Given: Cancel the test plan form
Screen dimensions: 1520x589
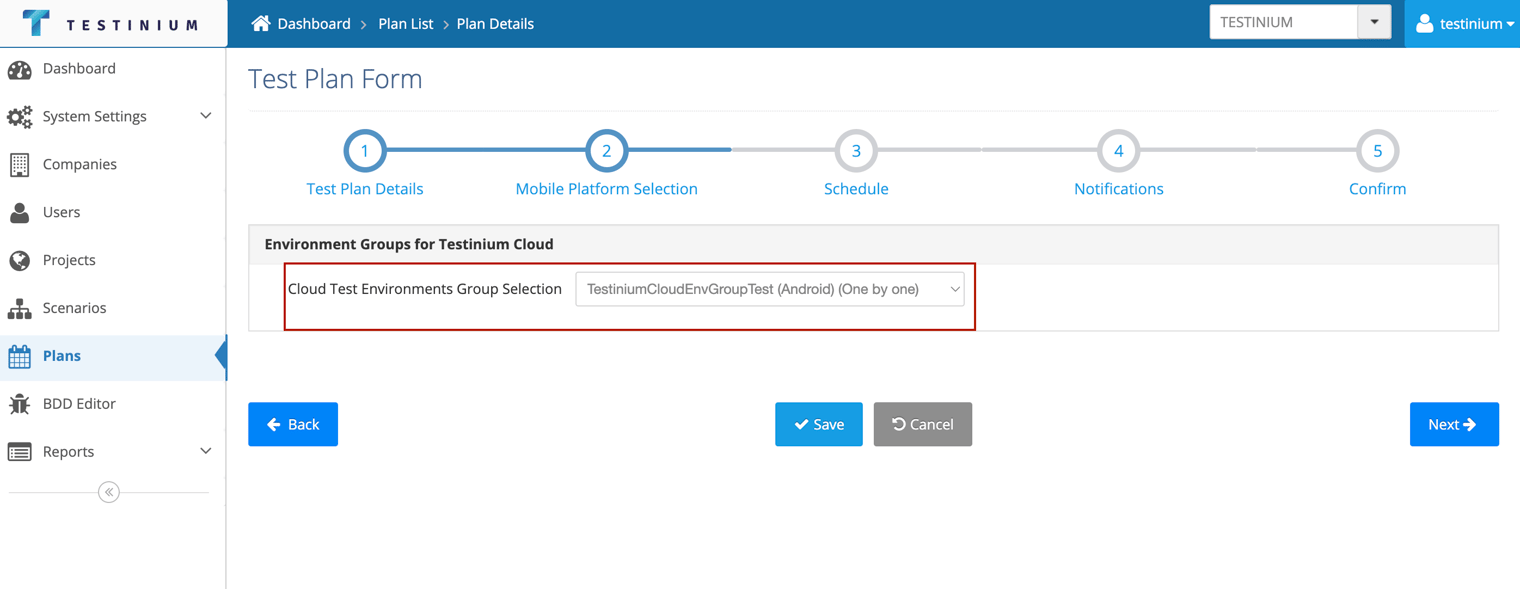Looking at the screenshot, I should pos(923,424).
